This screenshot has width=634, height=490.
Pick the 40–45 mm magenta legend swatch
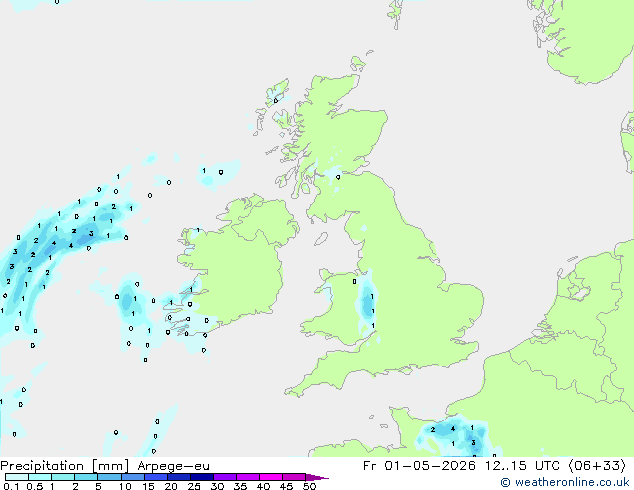(271, 477)
